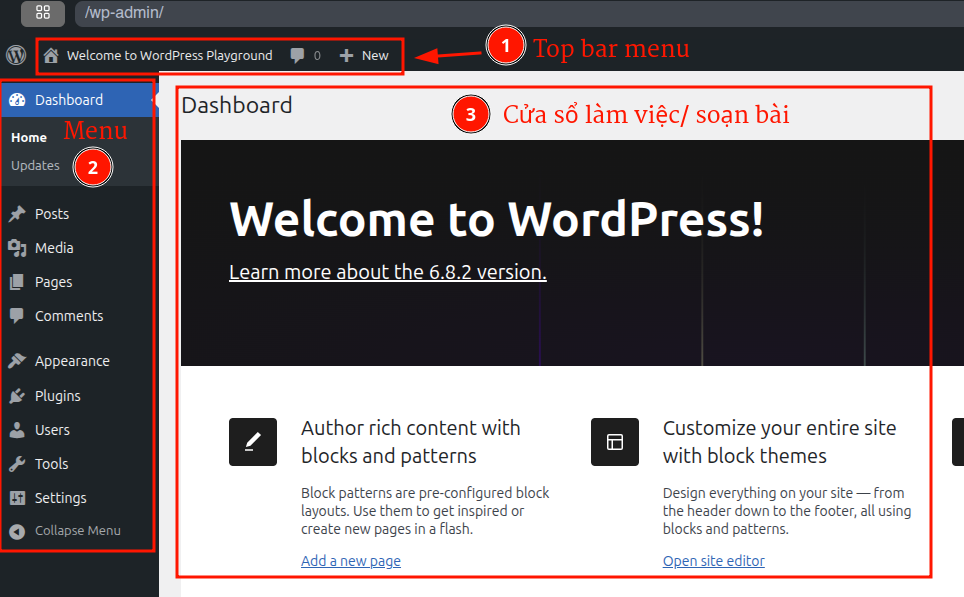Screen dimensions: 964x597
Task: Go to the Media menu
Action: pos(54,248)
